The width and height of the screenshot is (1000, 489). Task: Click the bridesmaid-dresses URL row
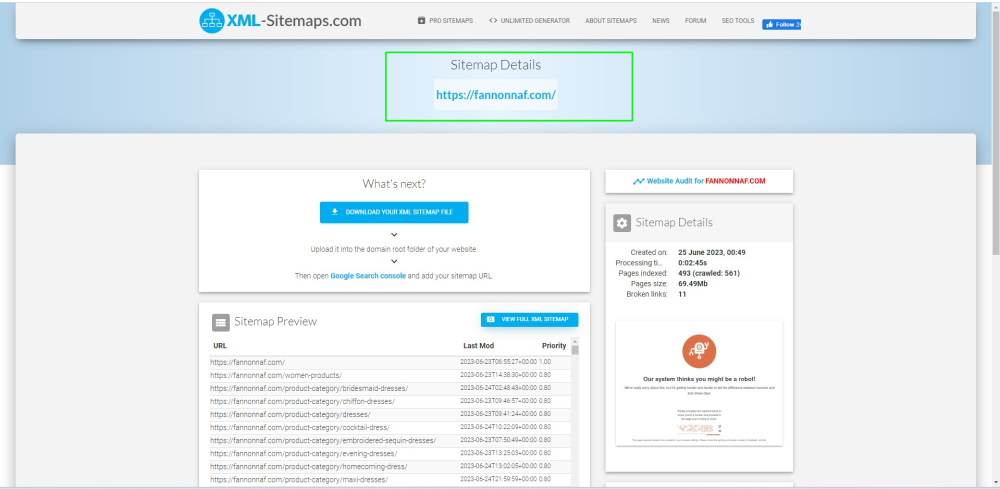309,388
